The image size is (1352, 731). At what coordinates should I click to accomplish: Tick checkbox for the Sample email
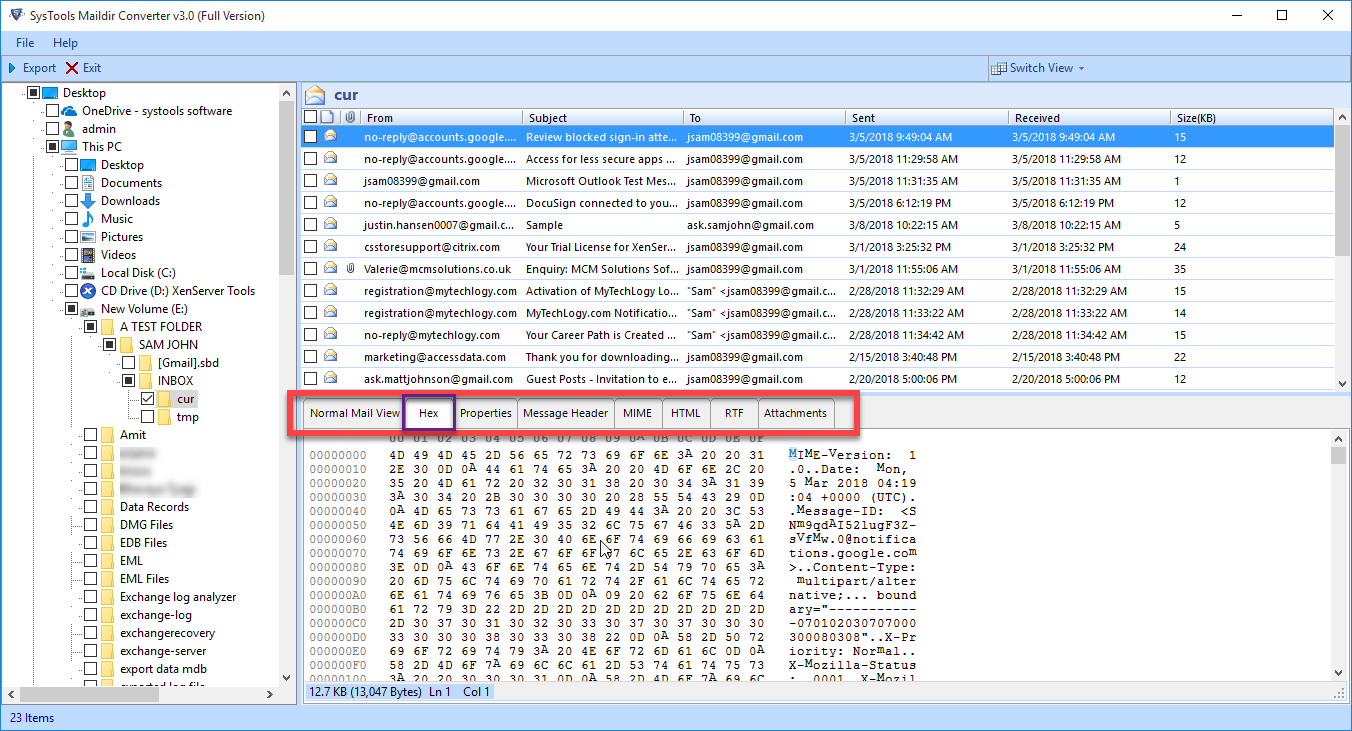(311, 225)
